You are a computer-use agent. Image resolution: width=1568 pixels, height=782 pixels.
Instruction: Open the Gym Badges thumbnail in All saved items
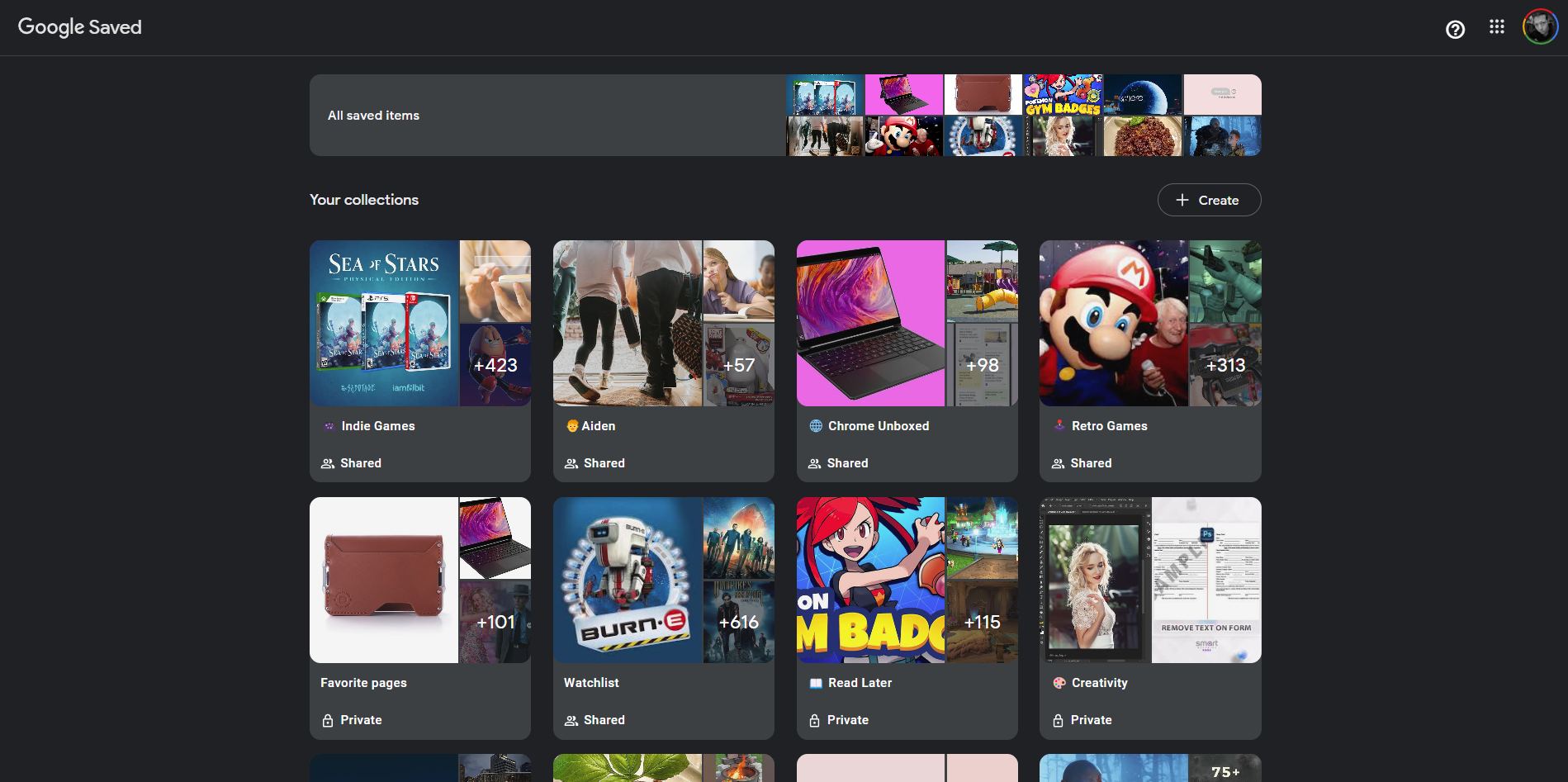tap(1063, 94)
